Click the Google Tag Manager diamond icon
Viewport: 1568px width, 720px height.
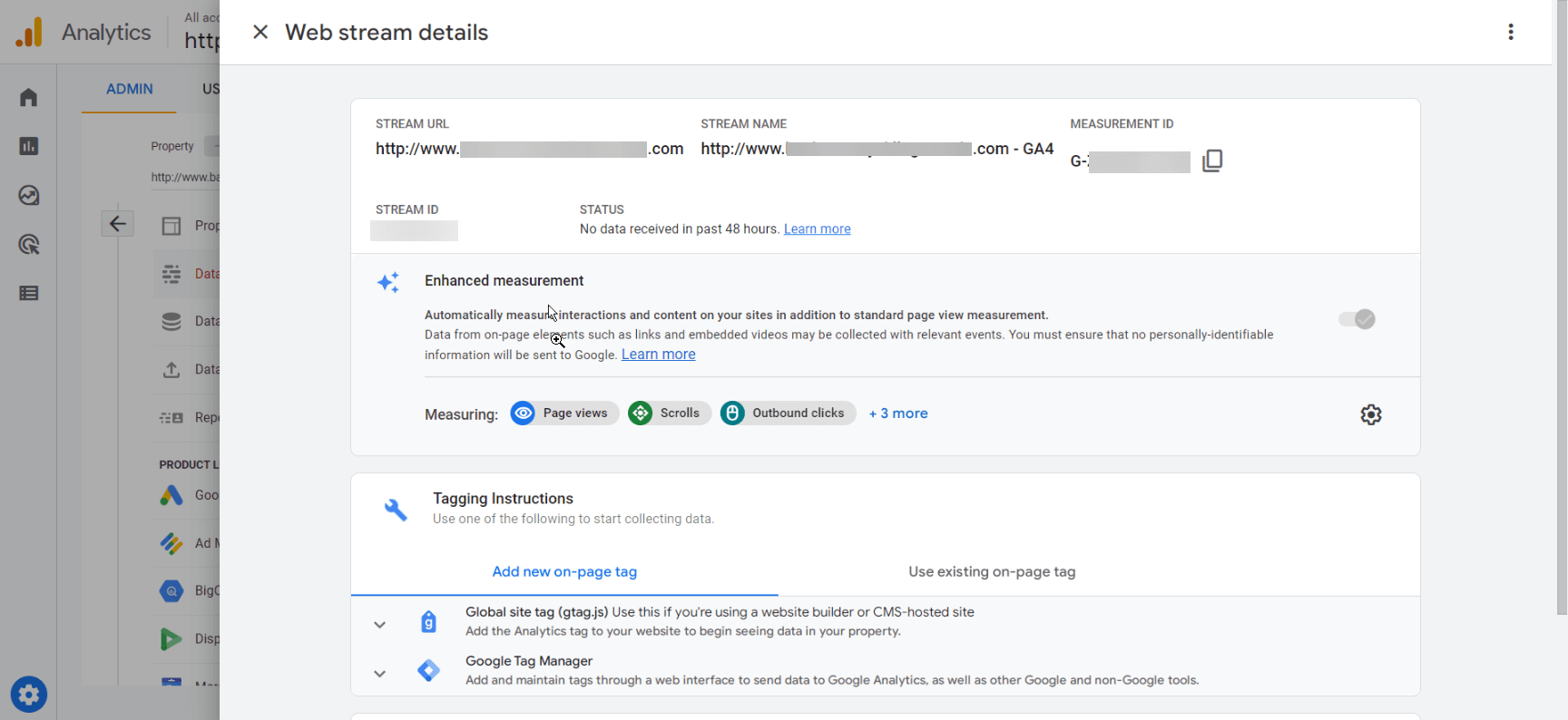coord(428,671)
